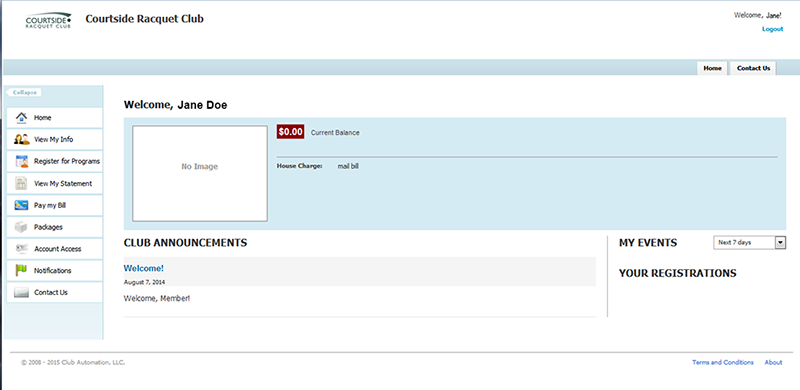The height and width of the screenshot is (390, 800).
Task: Open the Pay my Bill card icon
Action: pyautogui.click(x=21, y=205)
